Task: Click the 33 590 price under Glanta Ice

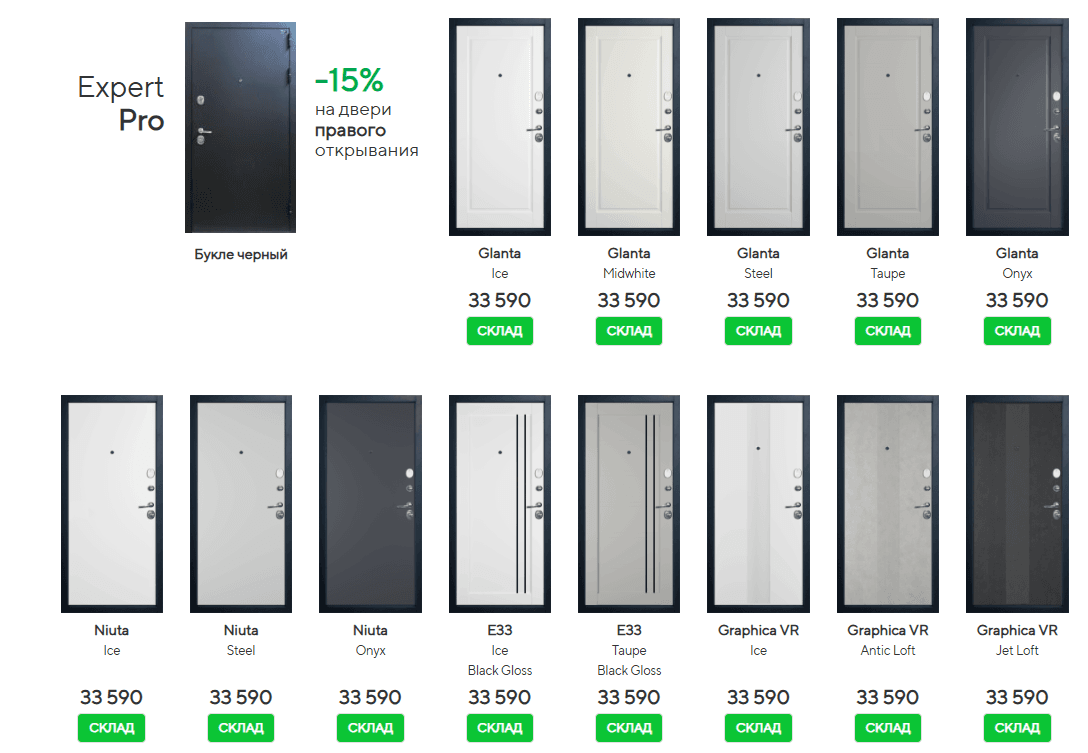Action: point(500,300)
